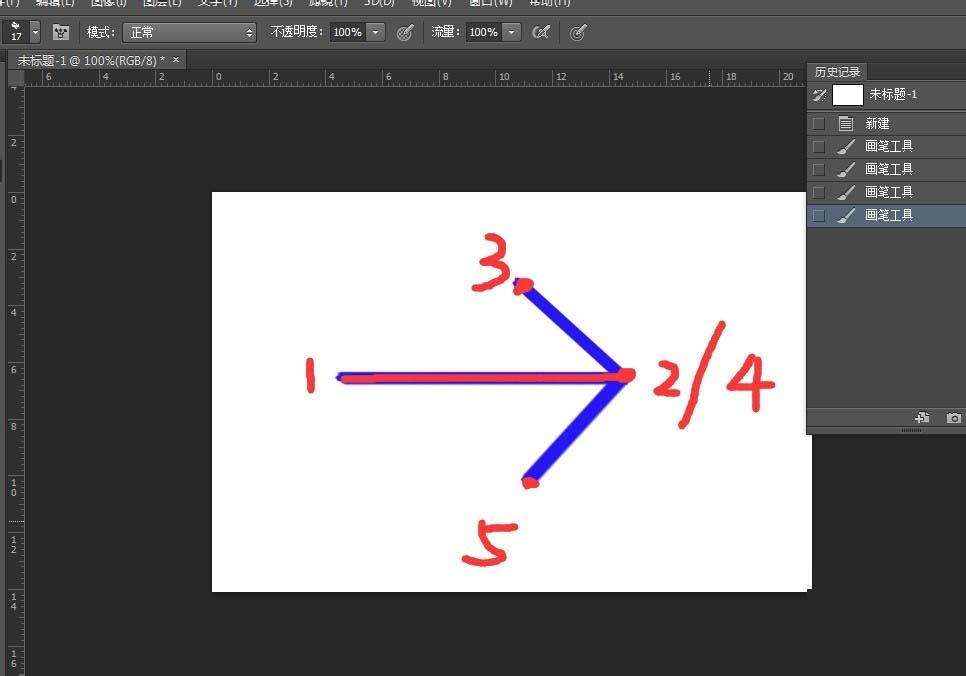The image size is (966, 676).
Task: Enable tablet pressure controls opacity
Action: 405,32
